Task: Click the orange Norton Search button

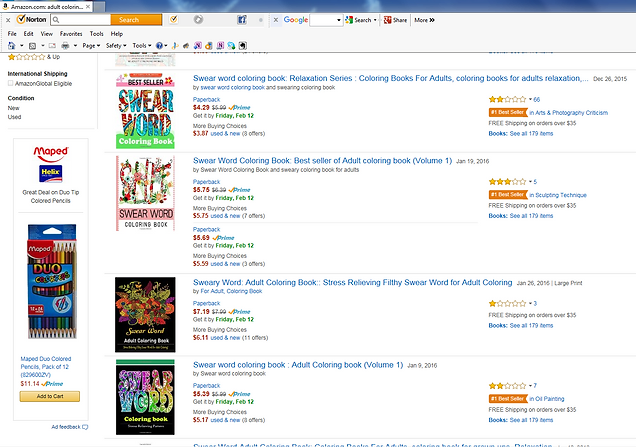Action: pos(136,19)
